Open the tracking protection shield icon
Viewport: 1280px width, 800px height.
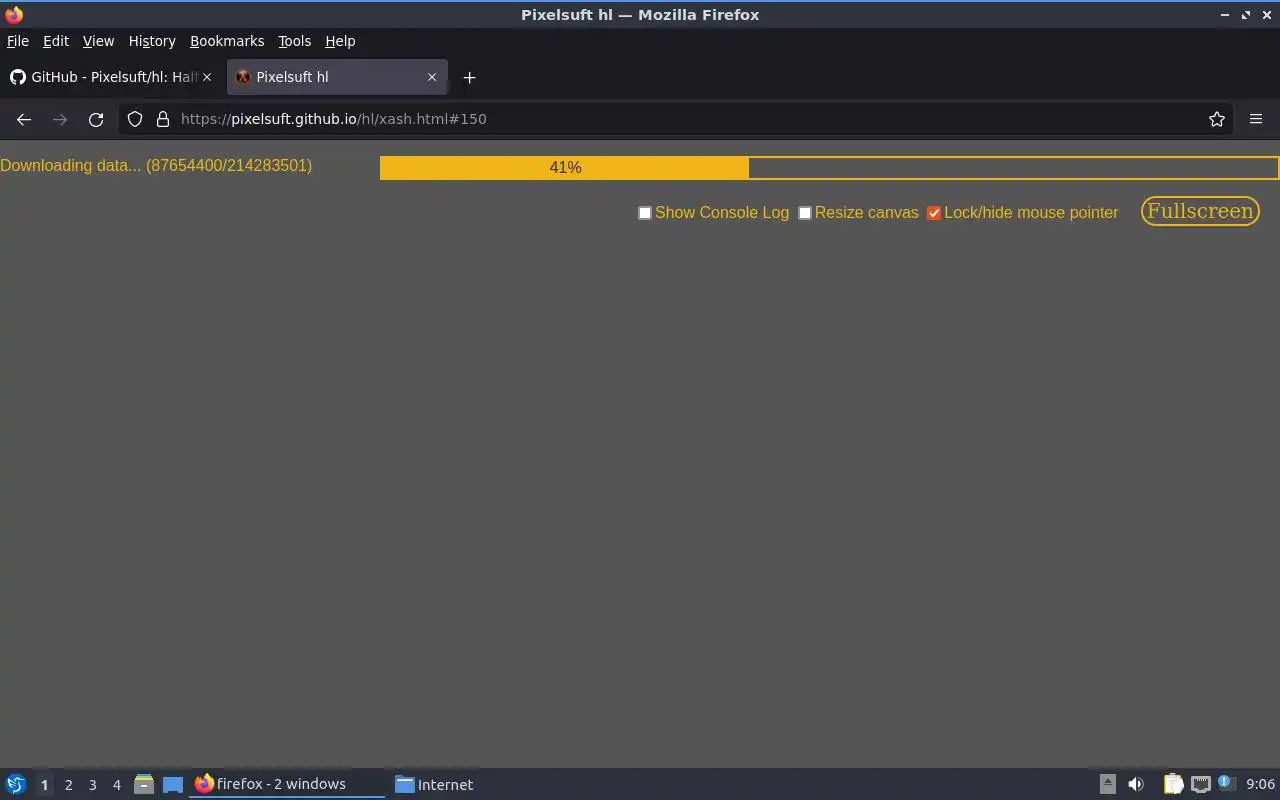[135, 119]
